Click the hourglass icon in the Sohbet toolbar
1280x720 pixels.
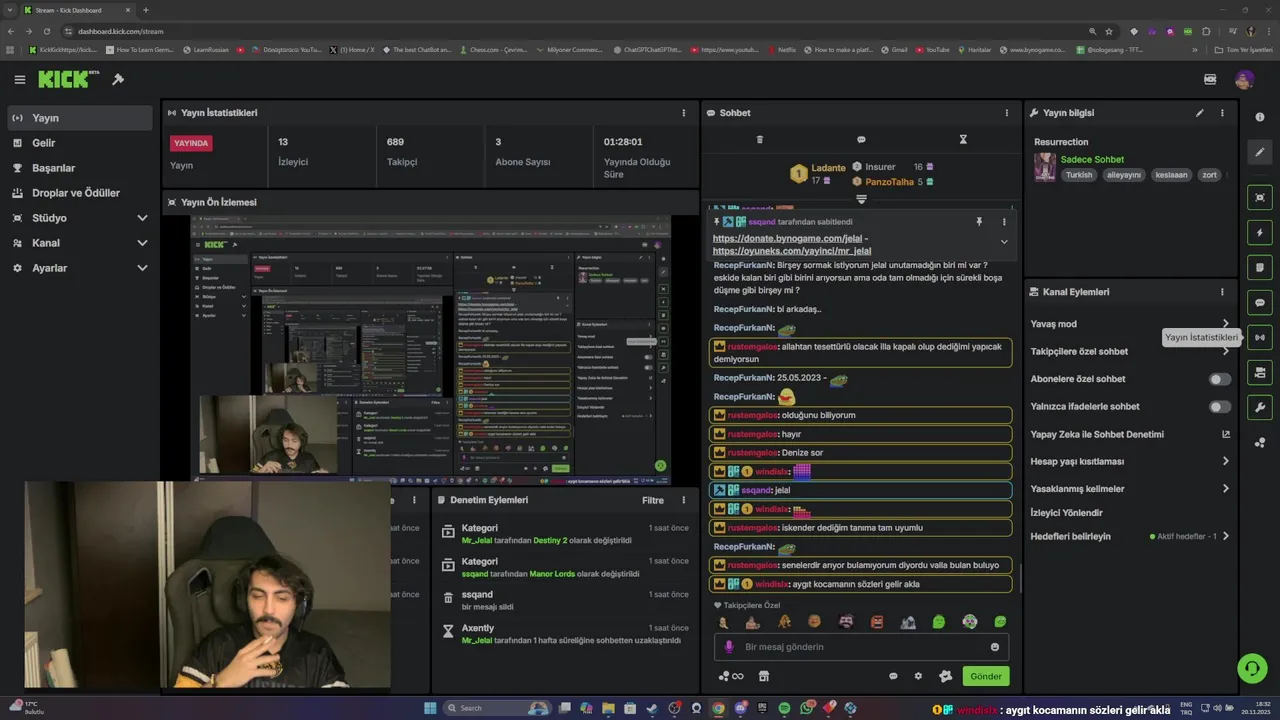(963, 139)
